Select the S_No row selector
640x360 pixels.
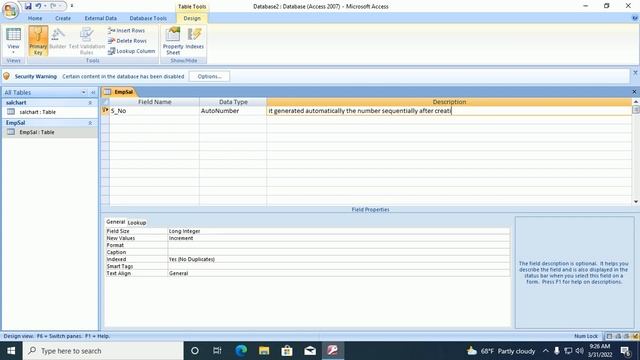[105, 111]
